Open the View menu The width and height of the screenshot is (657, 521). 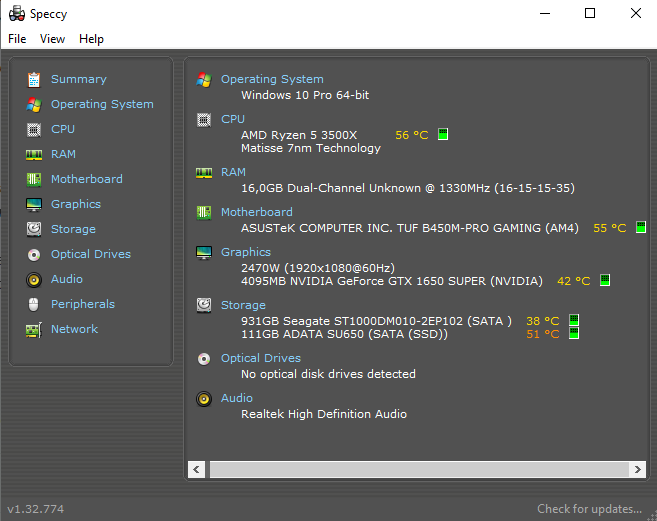tap(52, 39)
